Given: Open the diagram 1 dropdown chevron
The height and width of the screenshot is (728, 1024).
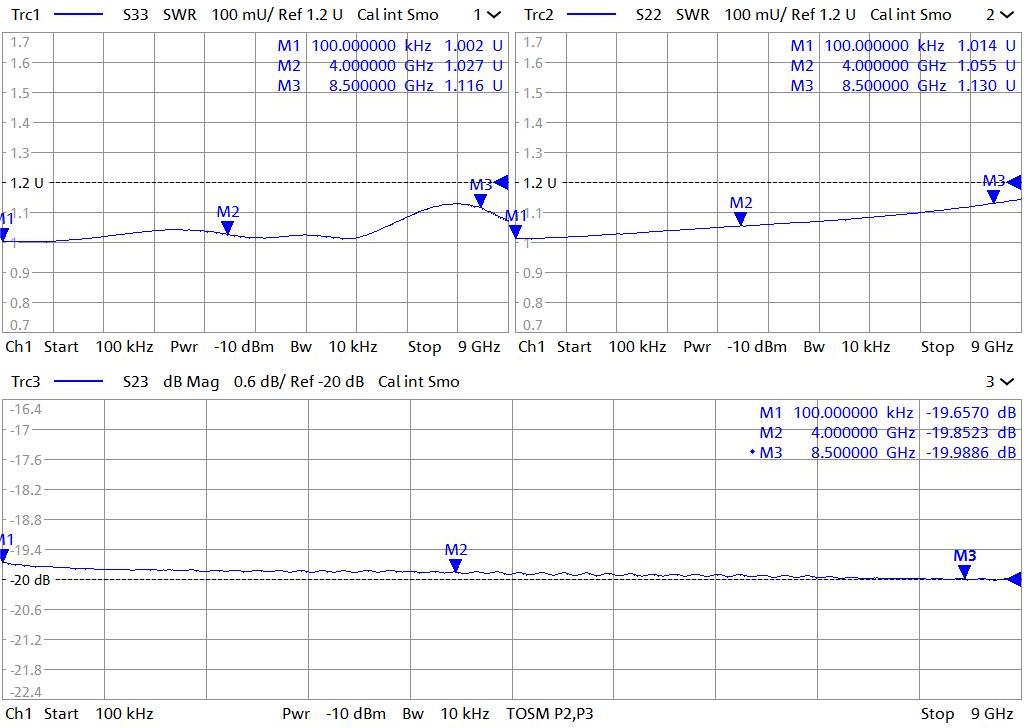Looking at the screenshot, I should 493,15.
